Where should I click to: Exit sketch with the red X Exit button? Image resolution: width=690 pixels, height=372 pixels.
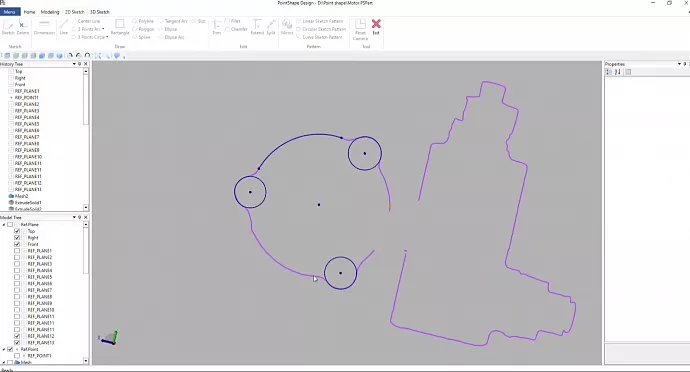coord(376,27)
